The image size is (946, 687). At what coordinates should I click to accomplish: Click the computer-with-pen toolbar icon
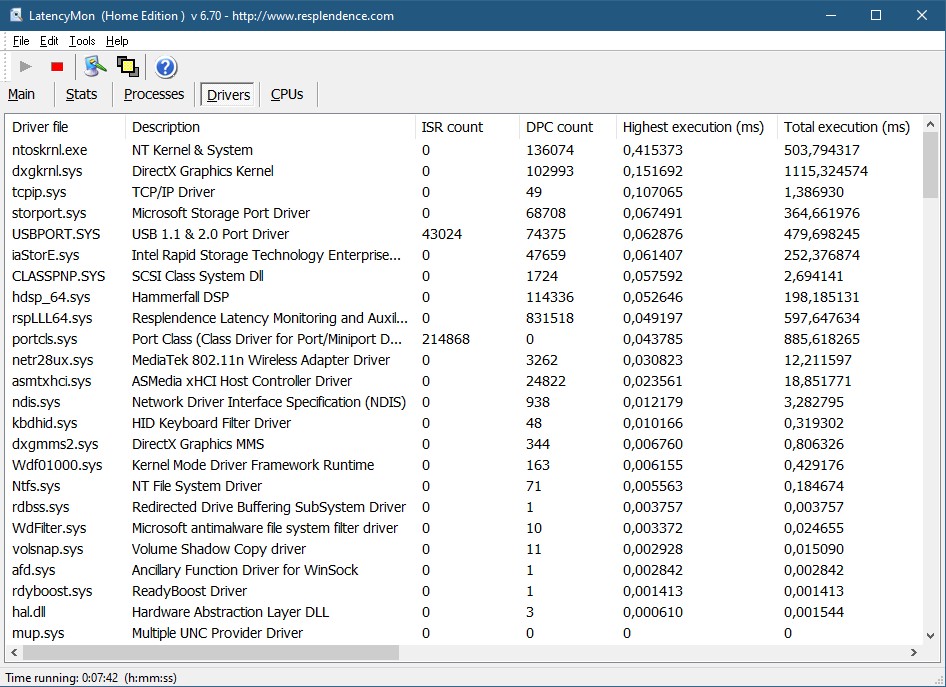95,67
